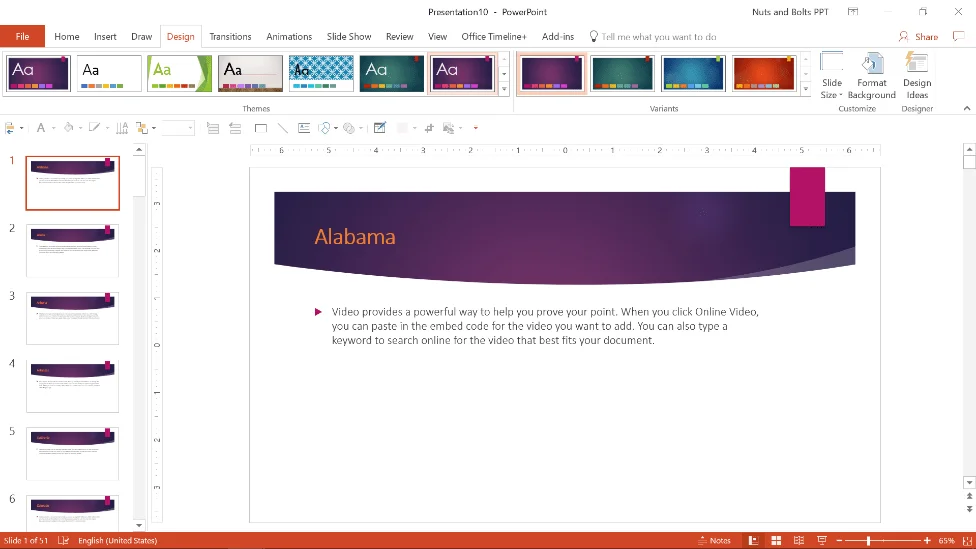Viewport: 976px width, 549px height.
Task: Open merge shapes dropdown arrow
Action: pyautogui.click(x=336, y=128)
